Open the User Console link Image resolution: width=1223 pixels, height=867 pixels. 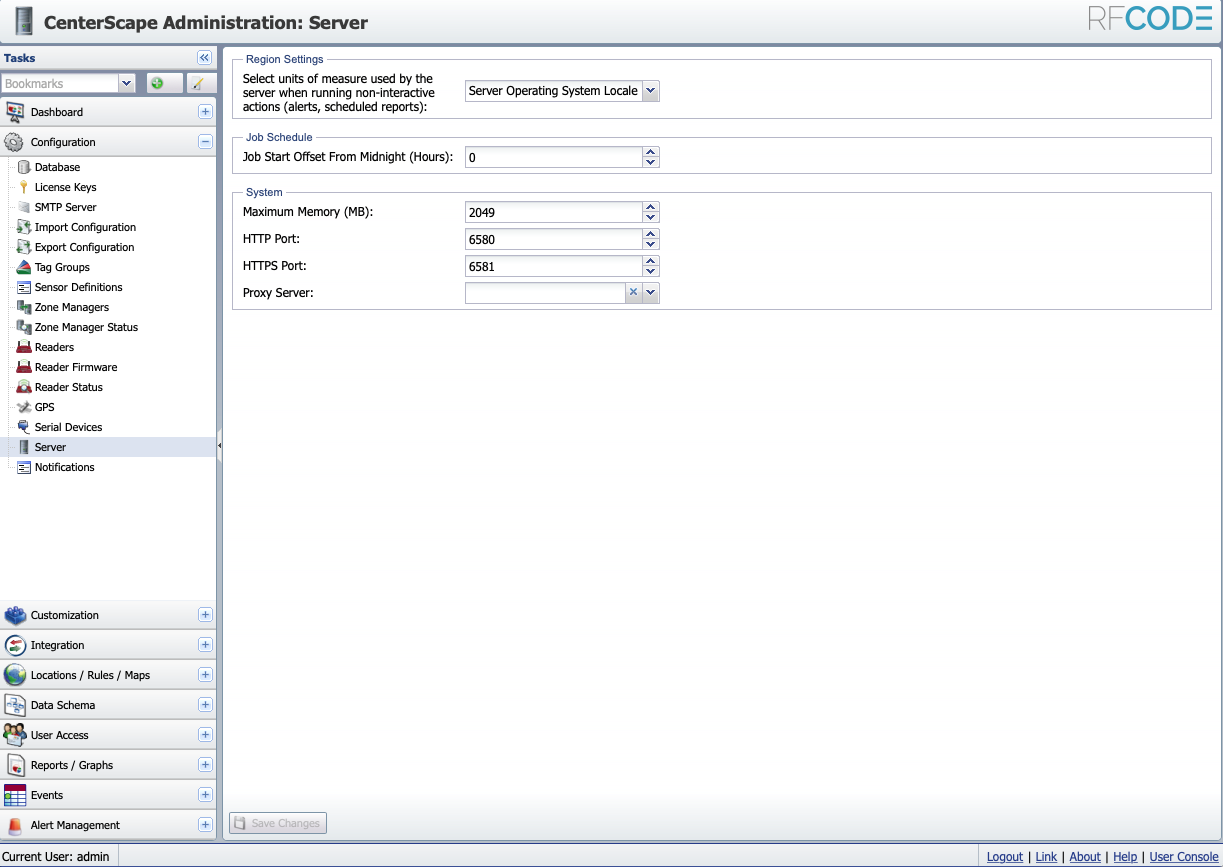1184,857
